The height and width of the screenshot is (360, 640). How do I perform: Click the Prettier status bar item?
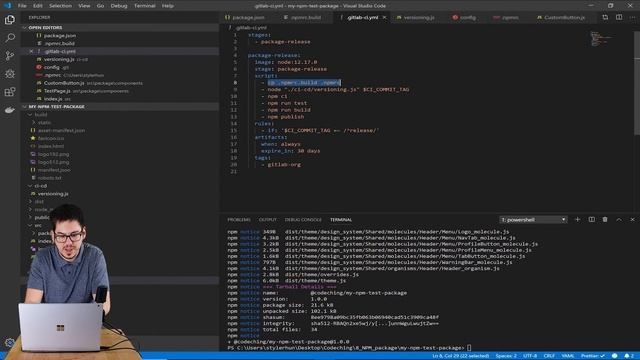(593, 356)
